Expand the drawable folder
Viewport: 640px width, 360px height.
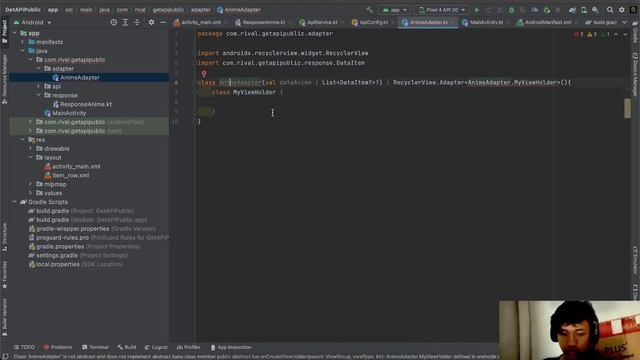click(x=31, y=149)
